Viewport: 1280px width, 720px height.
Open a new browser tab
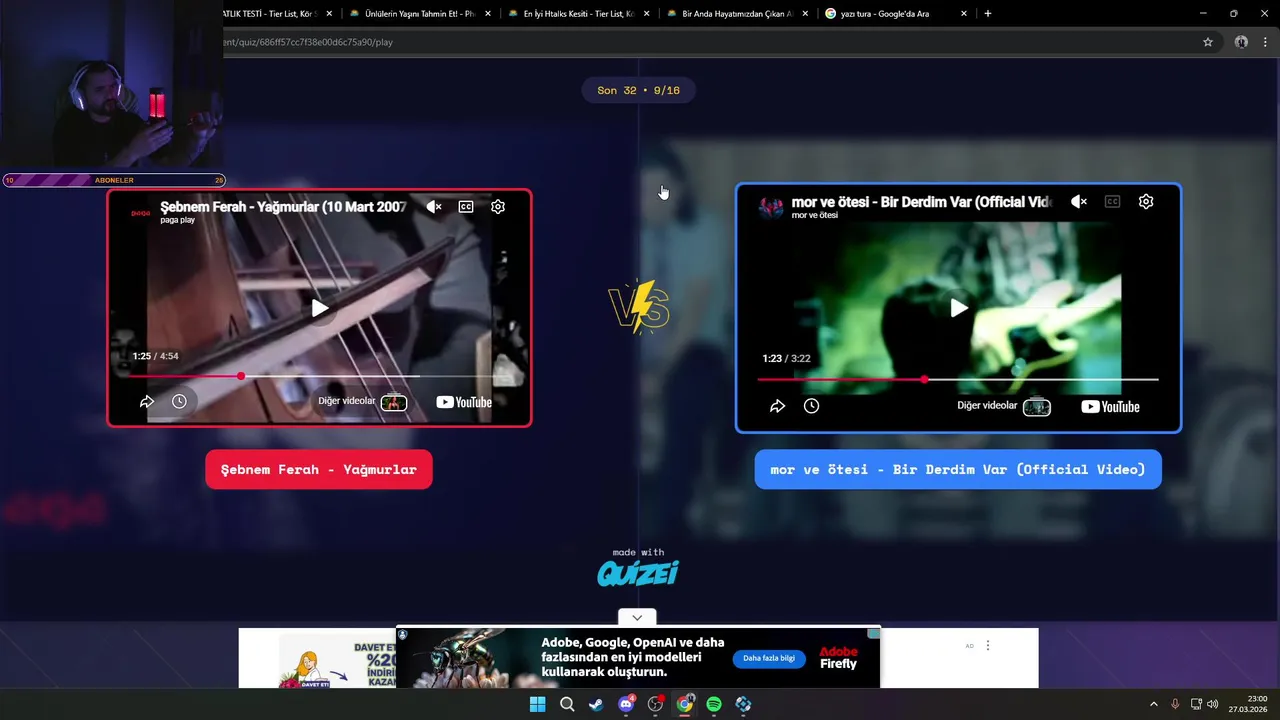pyautogui.click(x=988, y=14)
